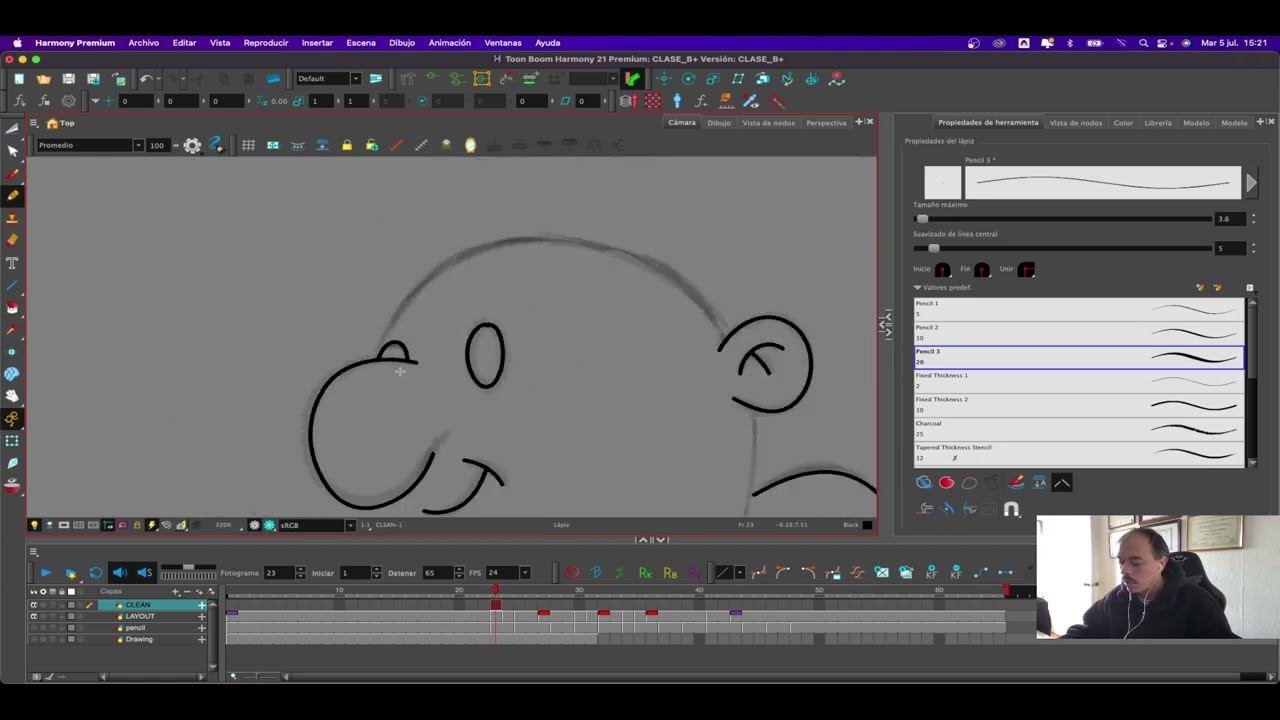Collapse the Valores predef. presets section
This screenshot has height=720, width=1280.
click(x=917, y=288)
